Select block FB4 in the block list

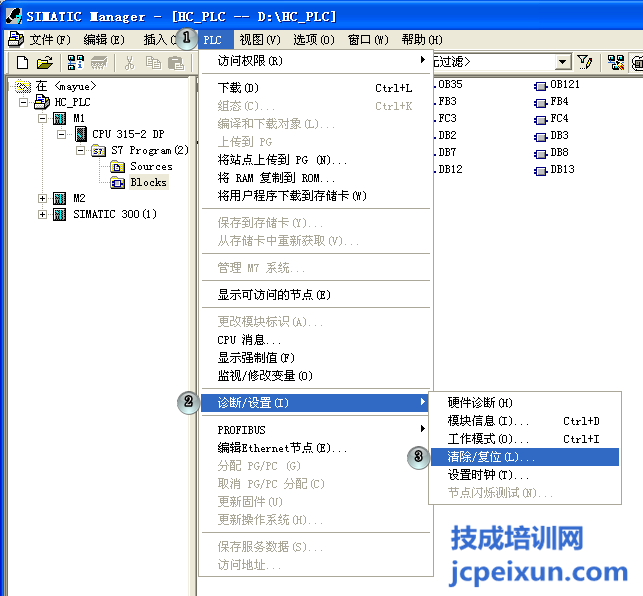[558, 101]
